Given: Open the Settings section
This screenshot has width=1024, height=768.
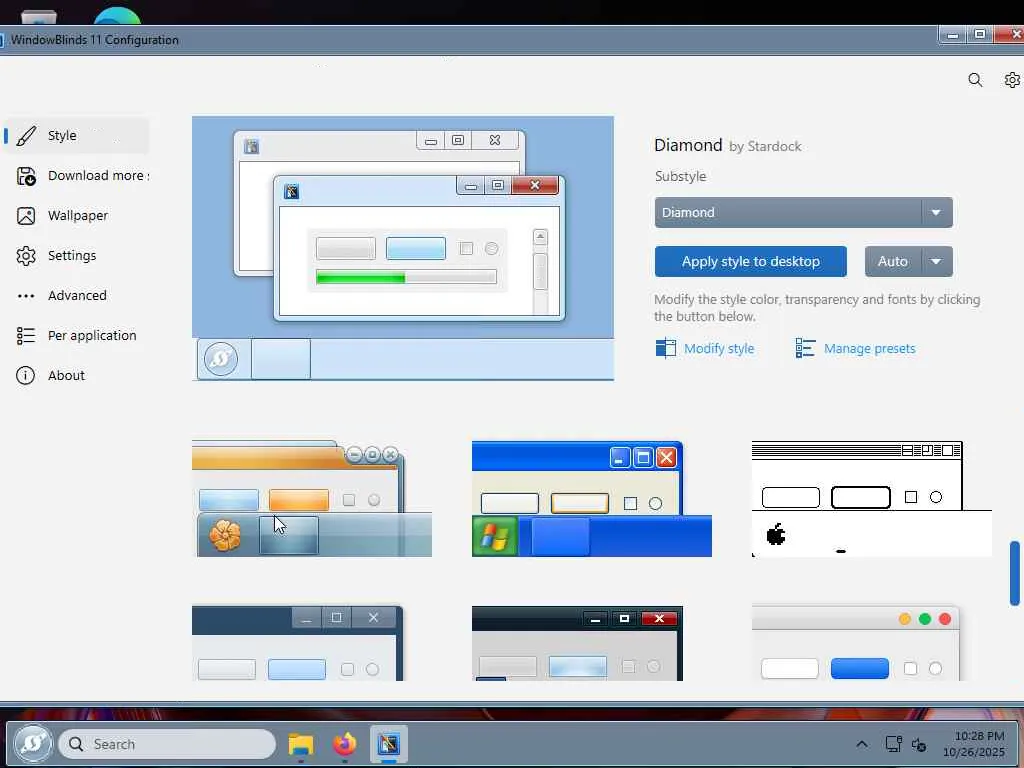Looking at the screenshot, I should [77, 255].
